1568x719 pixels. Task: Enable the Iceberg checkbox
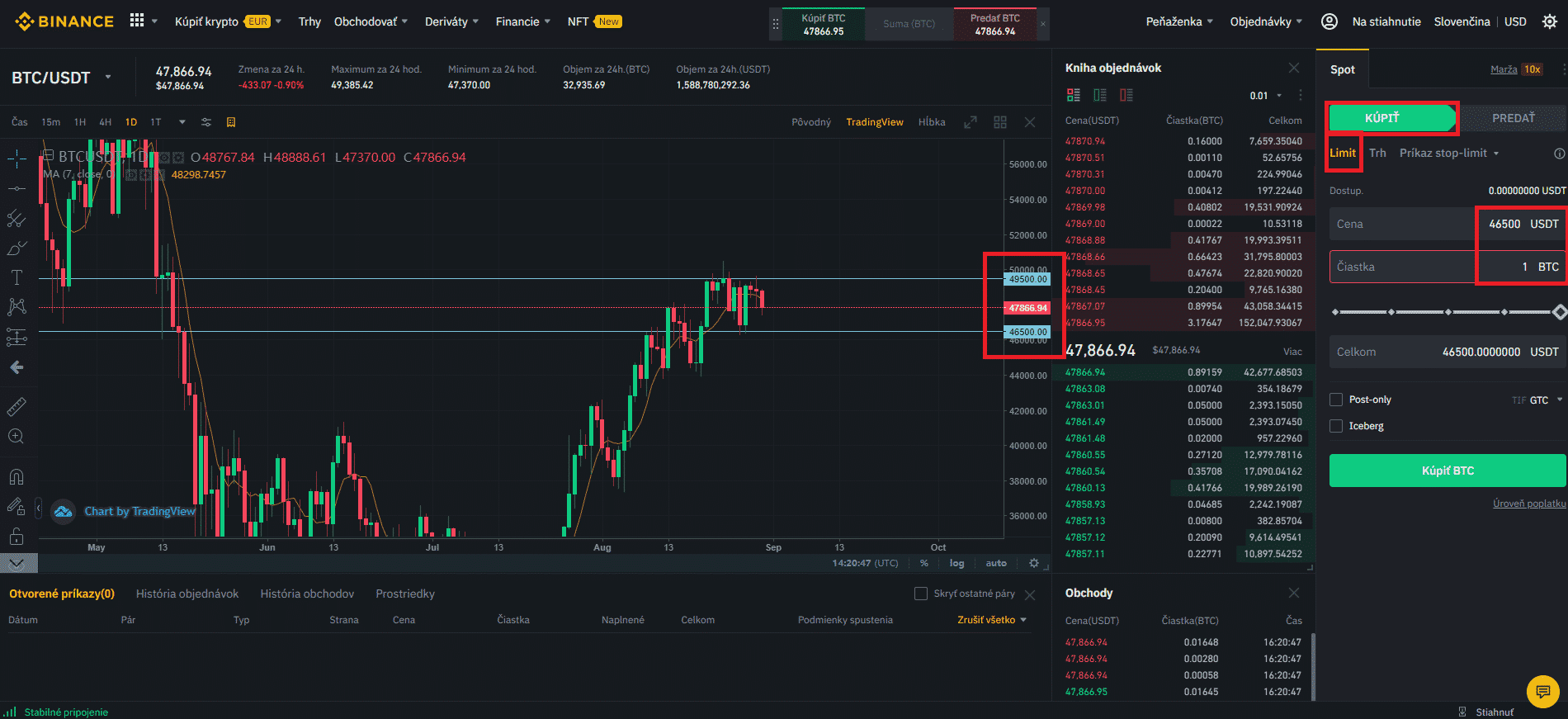[1336, 426]
